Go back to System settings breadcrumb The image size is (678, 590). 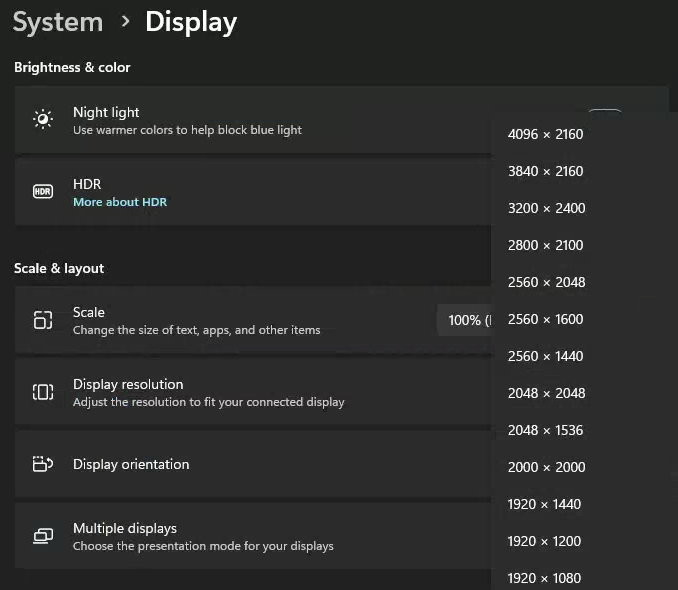click(58, 22)
